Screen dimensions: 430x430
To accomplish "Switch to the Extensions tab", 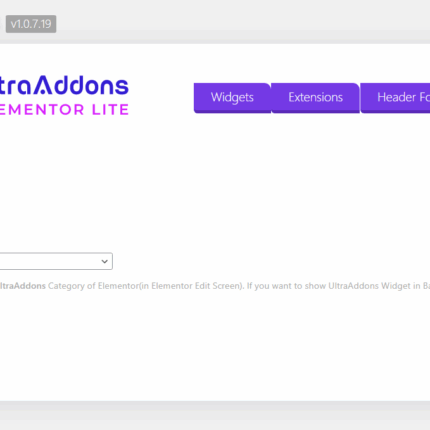I will (315, 98).
